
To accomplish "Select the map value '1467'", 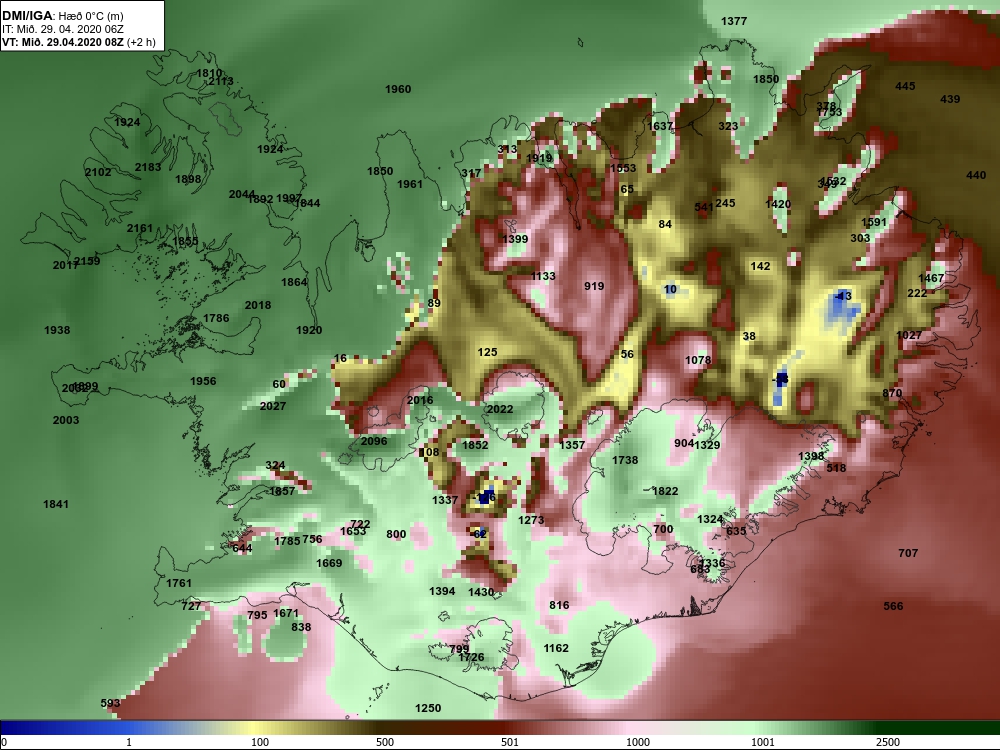I will tap(931, 278).
